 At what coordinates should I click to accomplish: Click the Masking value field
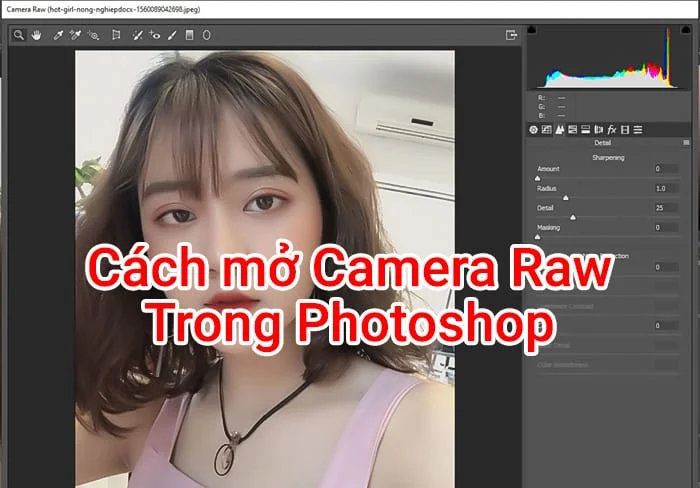click(666, 228)
